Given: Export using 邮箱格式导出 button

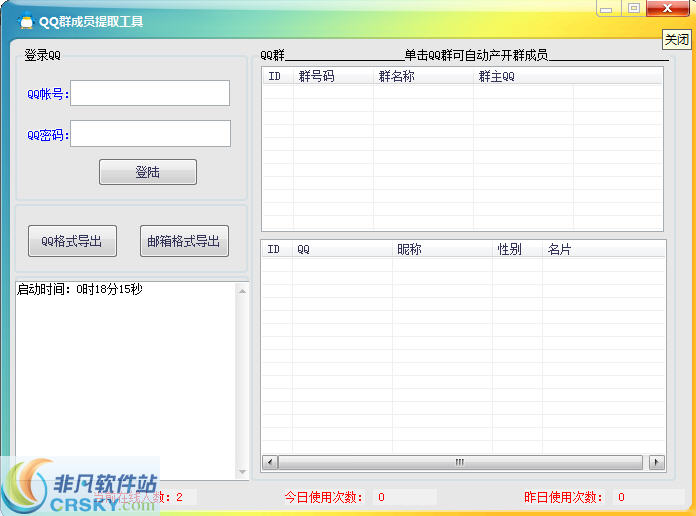Looking at the screenshot, I should 184,241.
